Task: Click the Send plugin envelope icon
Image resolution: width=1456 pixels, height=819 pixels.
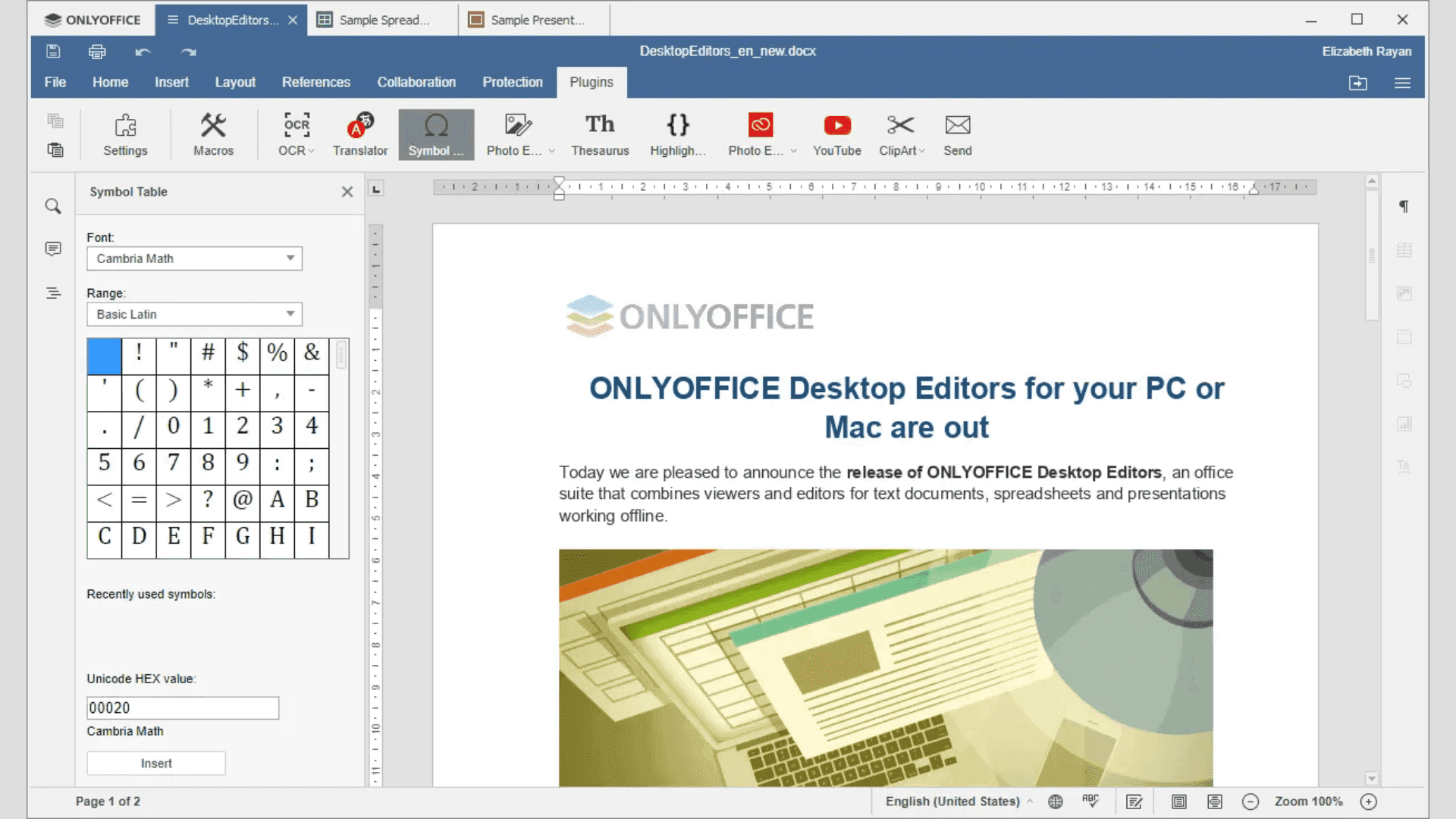Action: [x=958, y=125]
